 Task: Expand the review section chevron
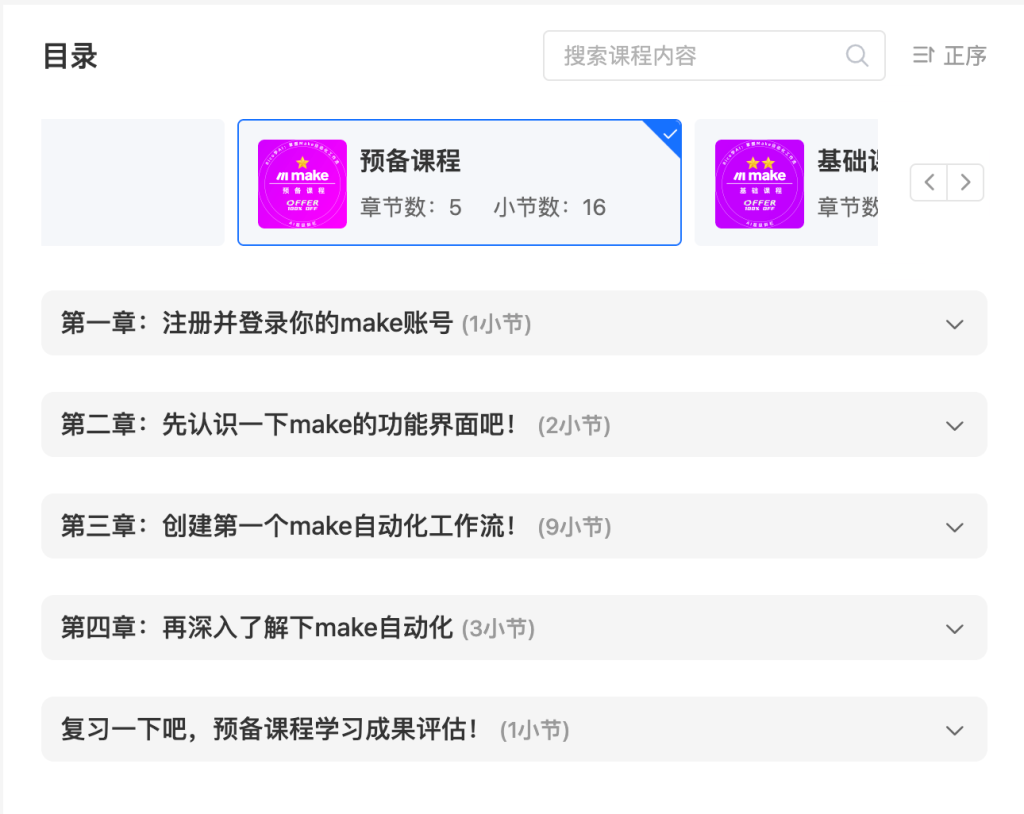pyautogui.click(x=955, y=730)
